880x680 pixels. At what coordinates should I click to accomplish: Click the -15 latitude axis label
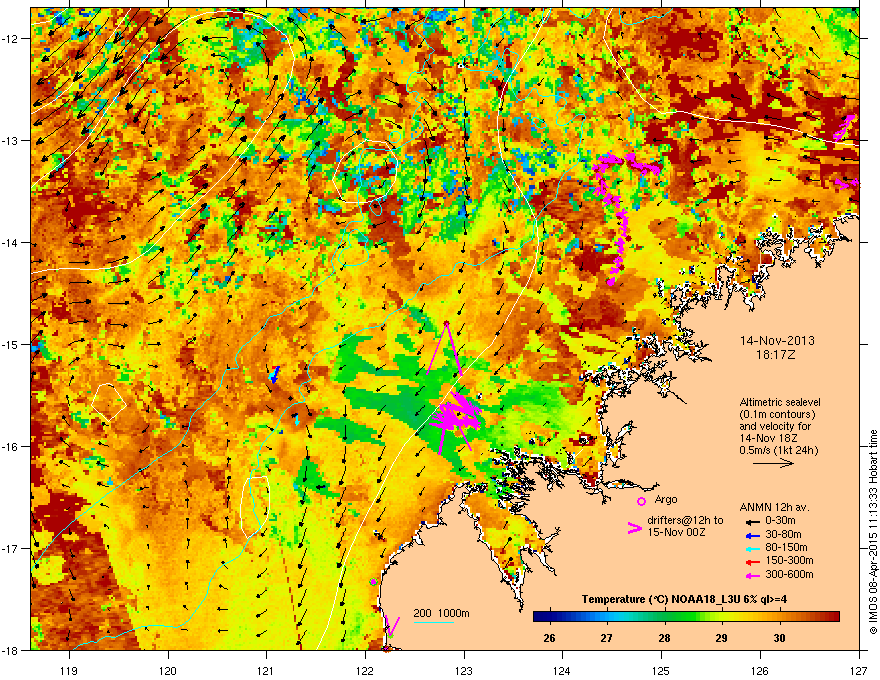tap(13, 345)
